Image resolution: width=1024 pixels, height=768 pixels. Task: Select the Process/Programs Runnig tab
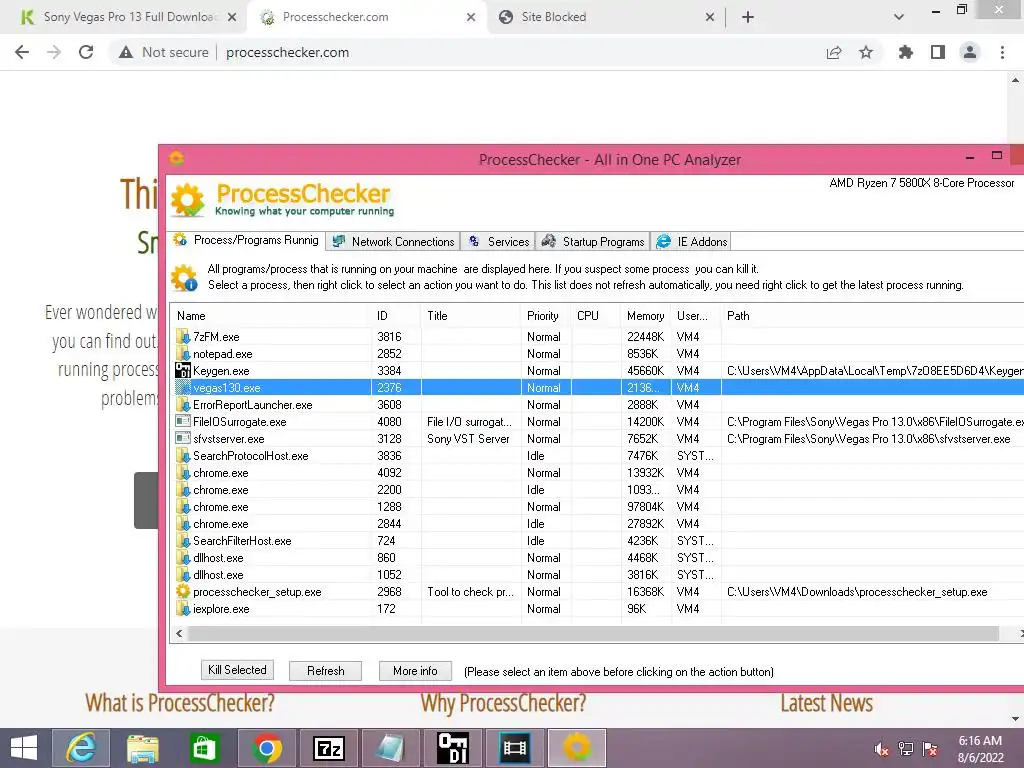[x=246, y=240]
